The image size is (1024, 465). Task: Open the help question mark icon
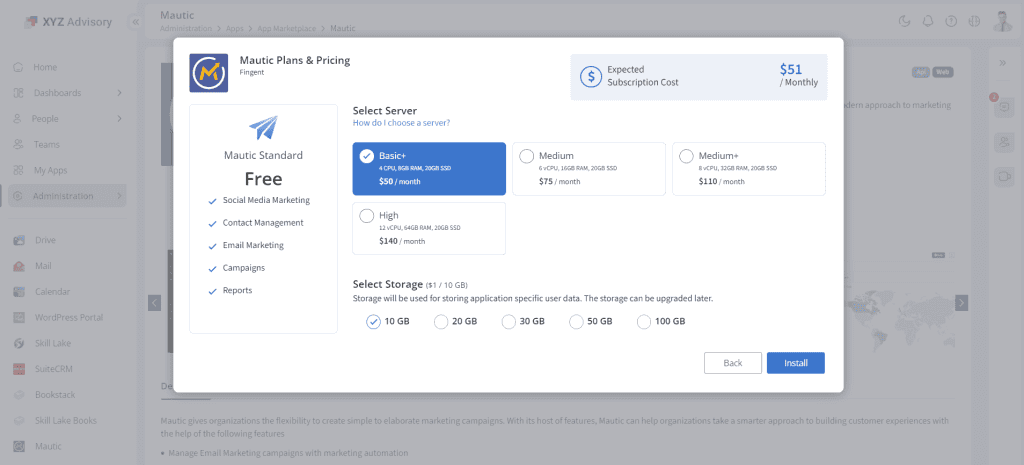[x=952, y=21]
